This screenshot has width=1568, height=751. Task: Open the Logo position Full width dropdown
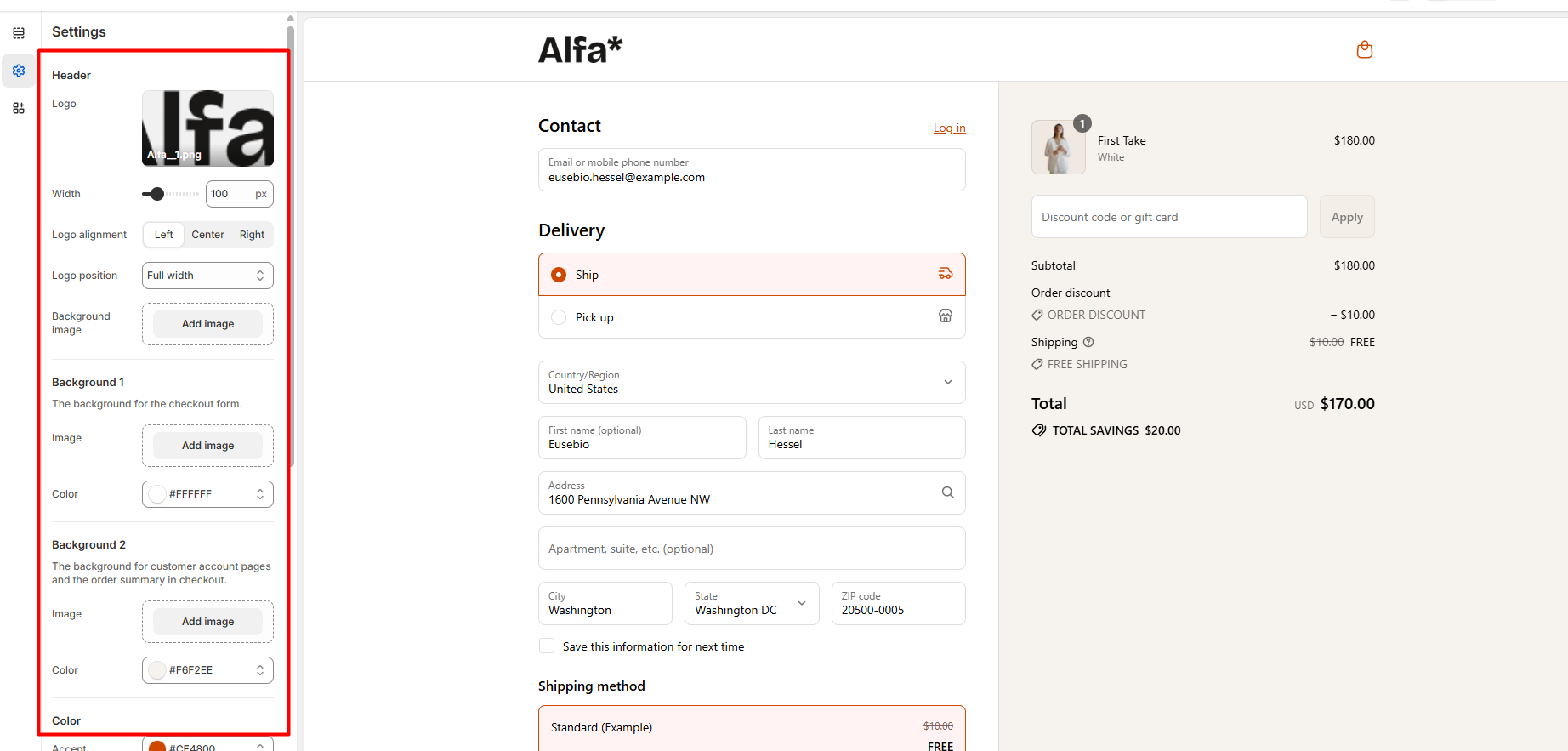click(x=207, y=276)
